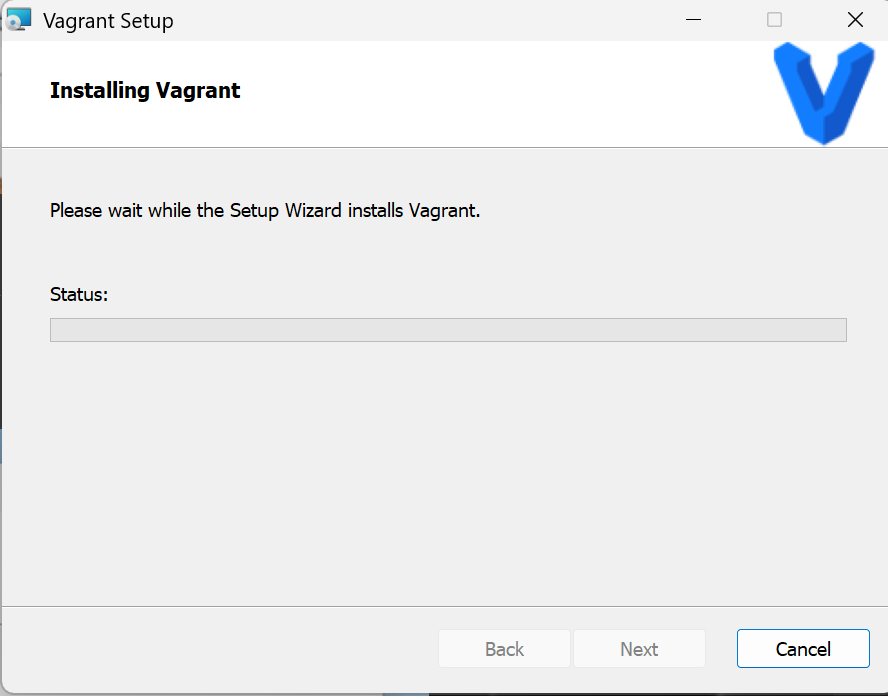
Task: Click the greyed-out maximize button
Action: click(774, 20)
